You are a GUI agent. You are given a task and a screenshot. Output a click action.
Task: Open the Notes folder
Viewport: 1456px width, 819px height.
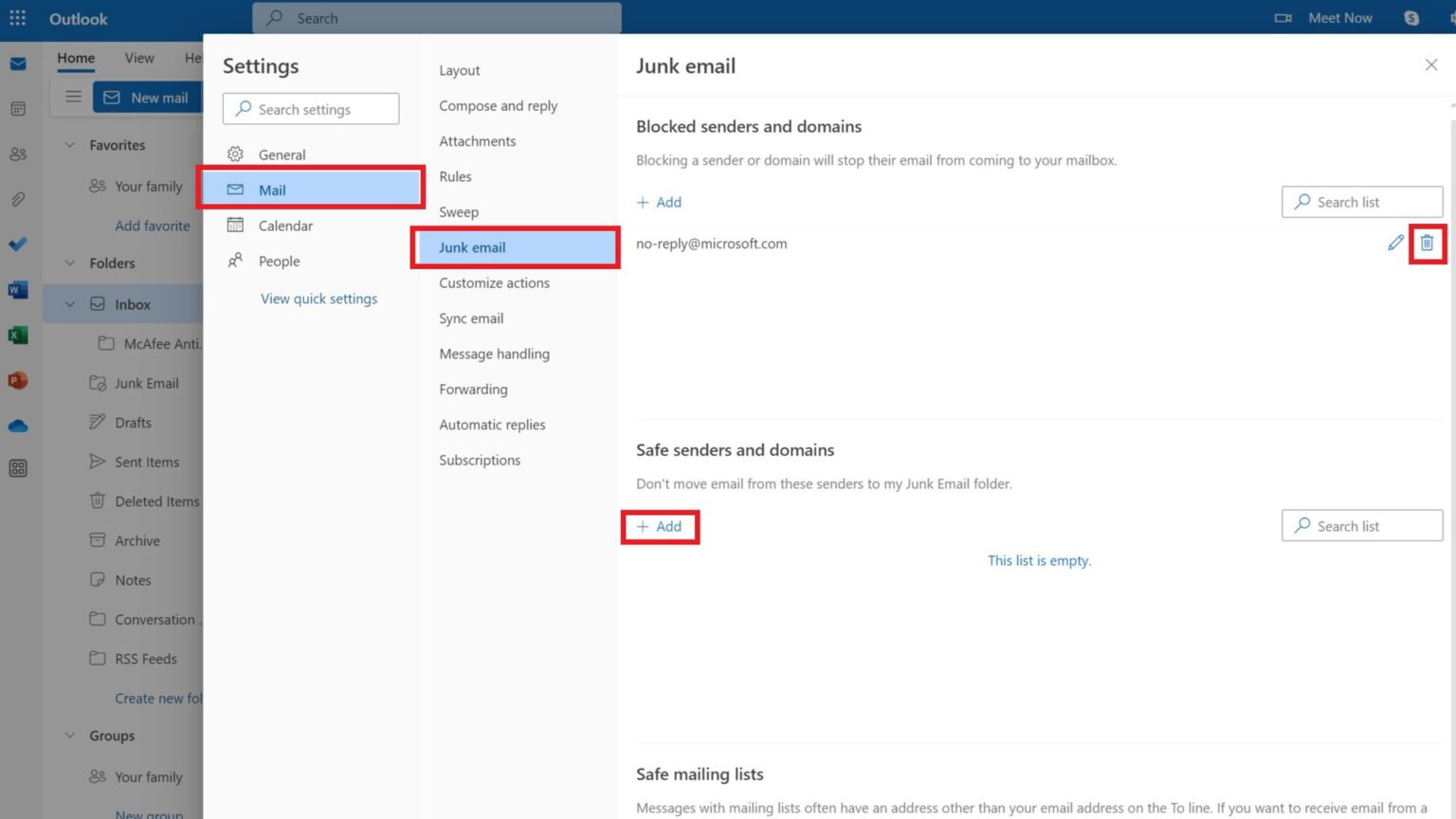tap(120, 580)
